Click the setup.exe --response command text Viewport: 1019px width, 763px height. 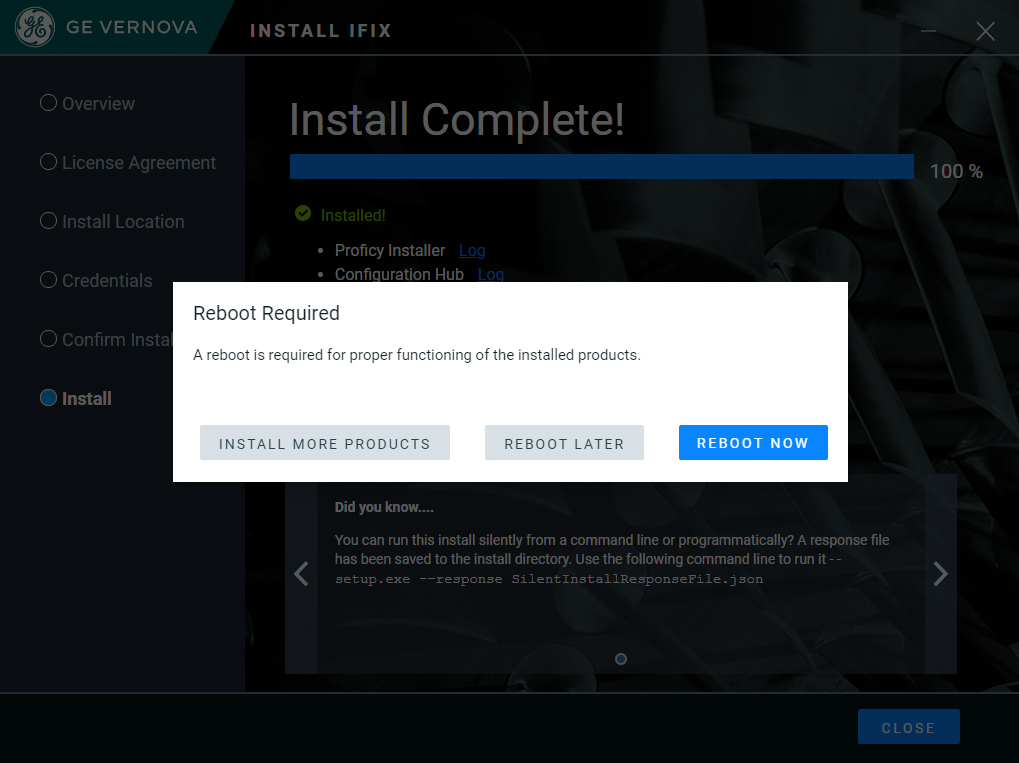pos(549,579)
